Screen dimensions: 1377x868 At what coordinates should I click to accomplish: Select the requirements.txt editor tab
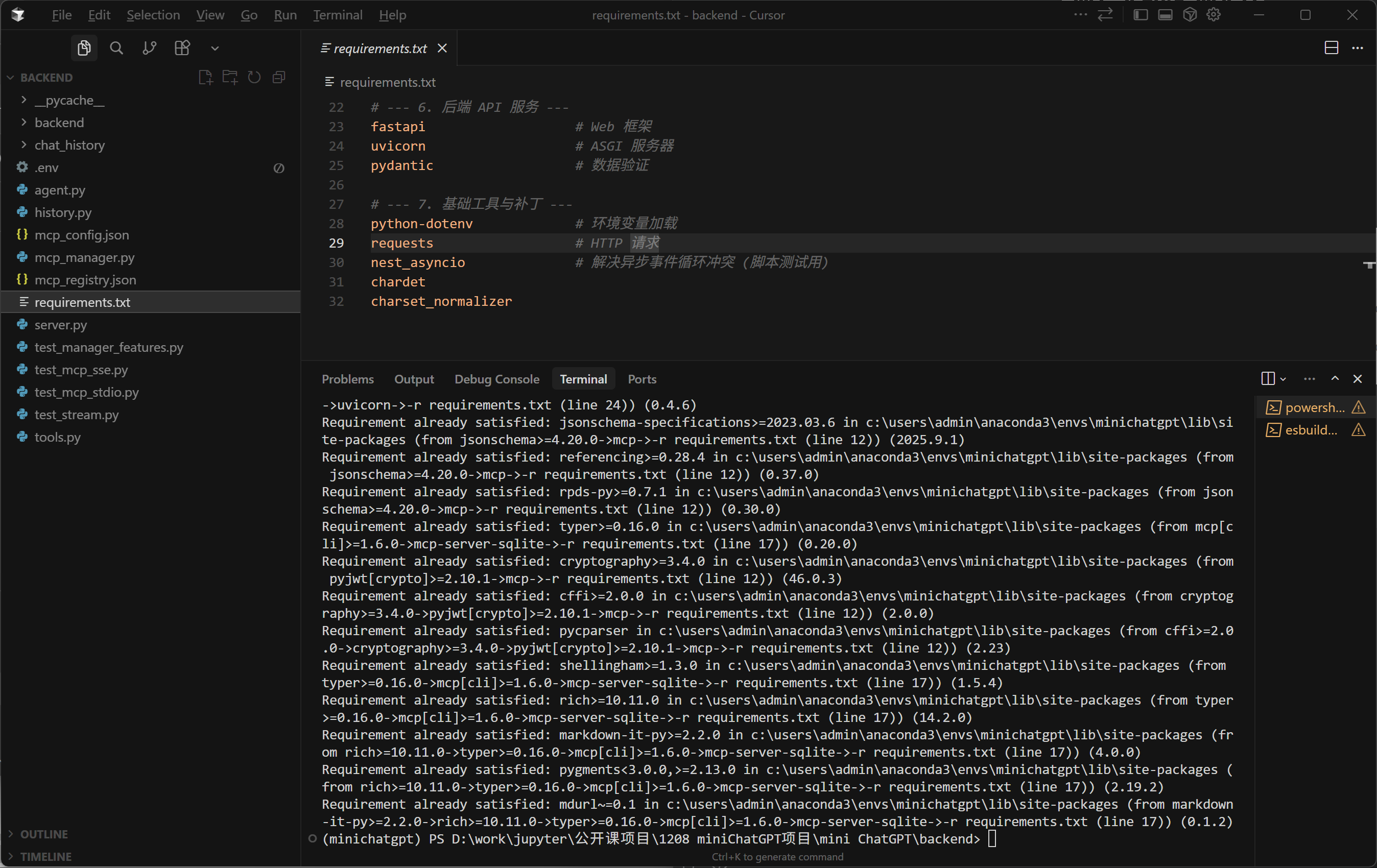[x=379, y=49]
